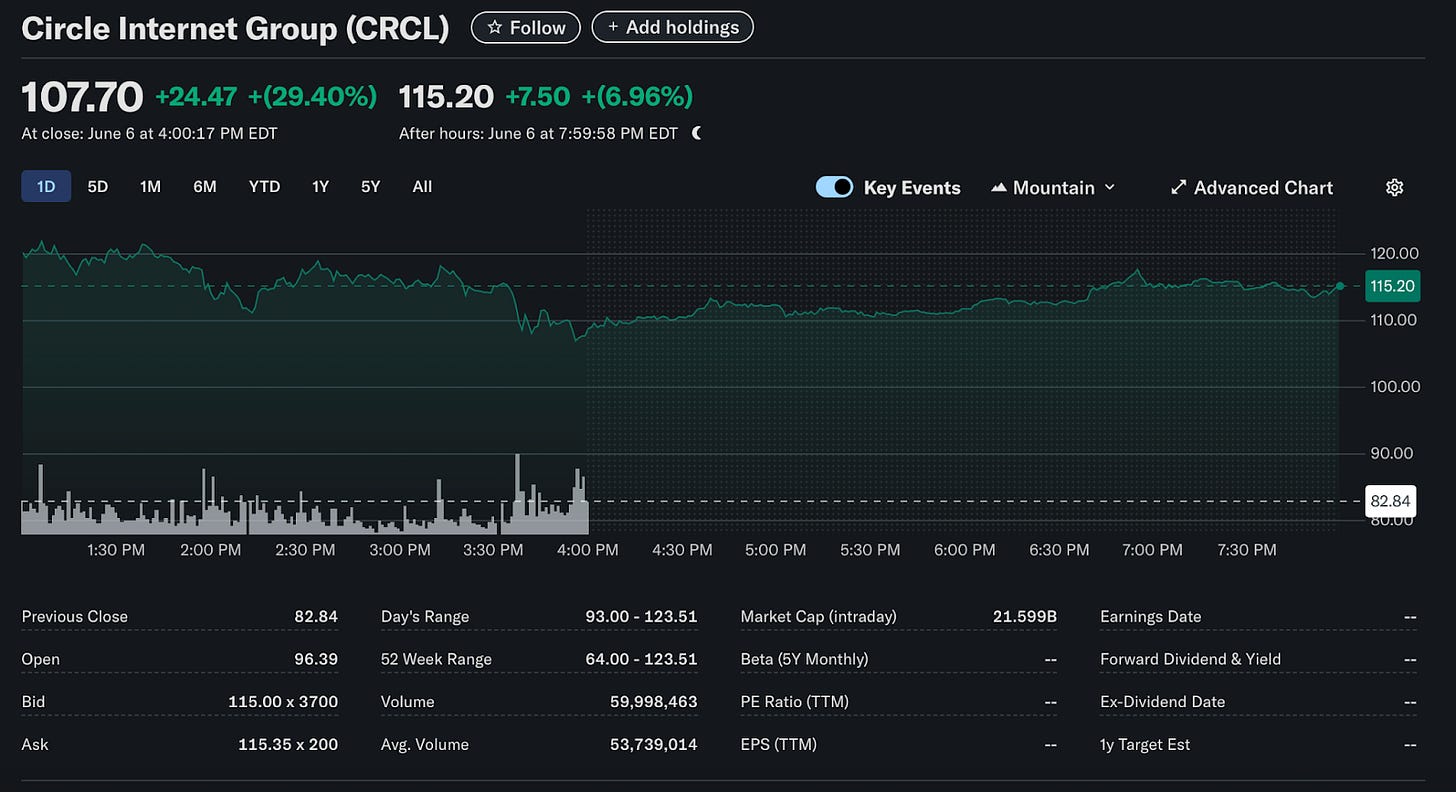
Task: Click the 1y Target Est label
Action: [1145, 744]
